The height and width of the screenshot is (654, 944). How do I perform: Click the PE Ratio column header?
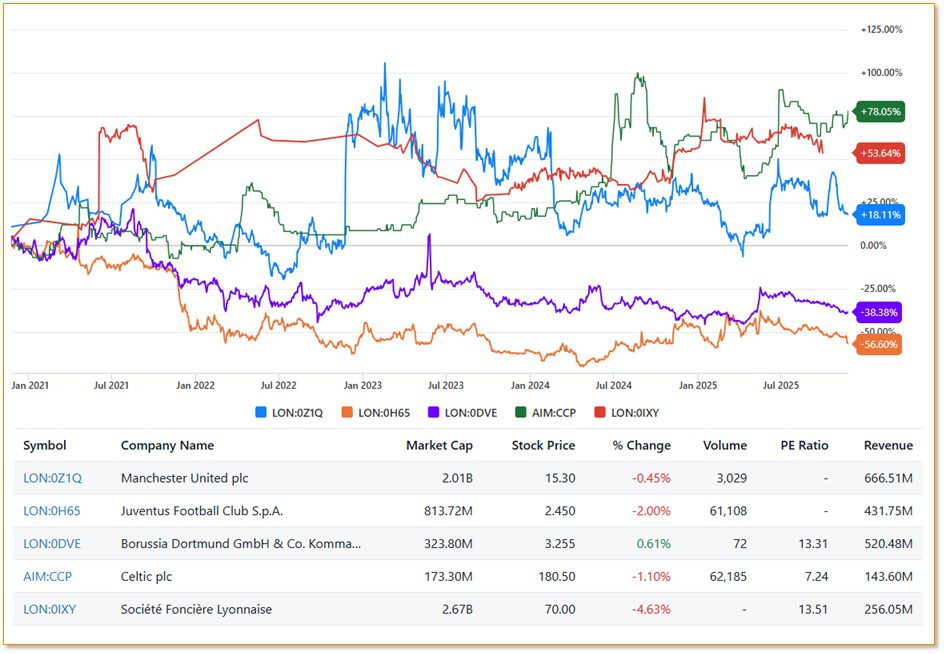tap(804, 445)
